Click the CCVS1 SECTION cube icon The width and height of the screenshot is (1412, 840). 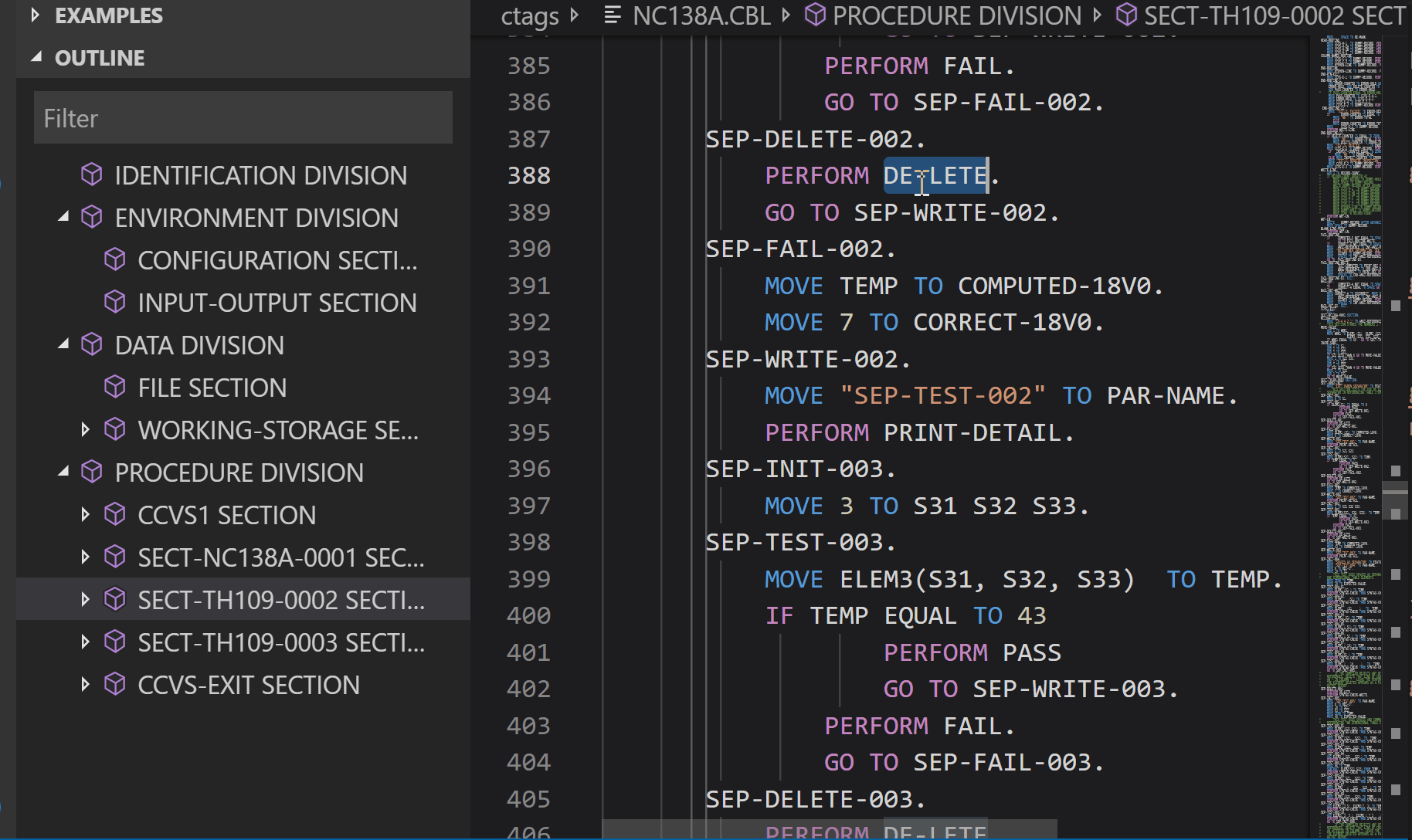[x=115, y=514]
